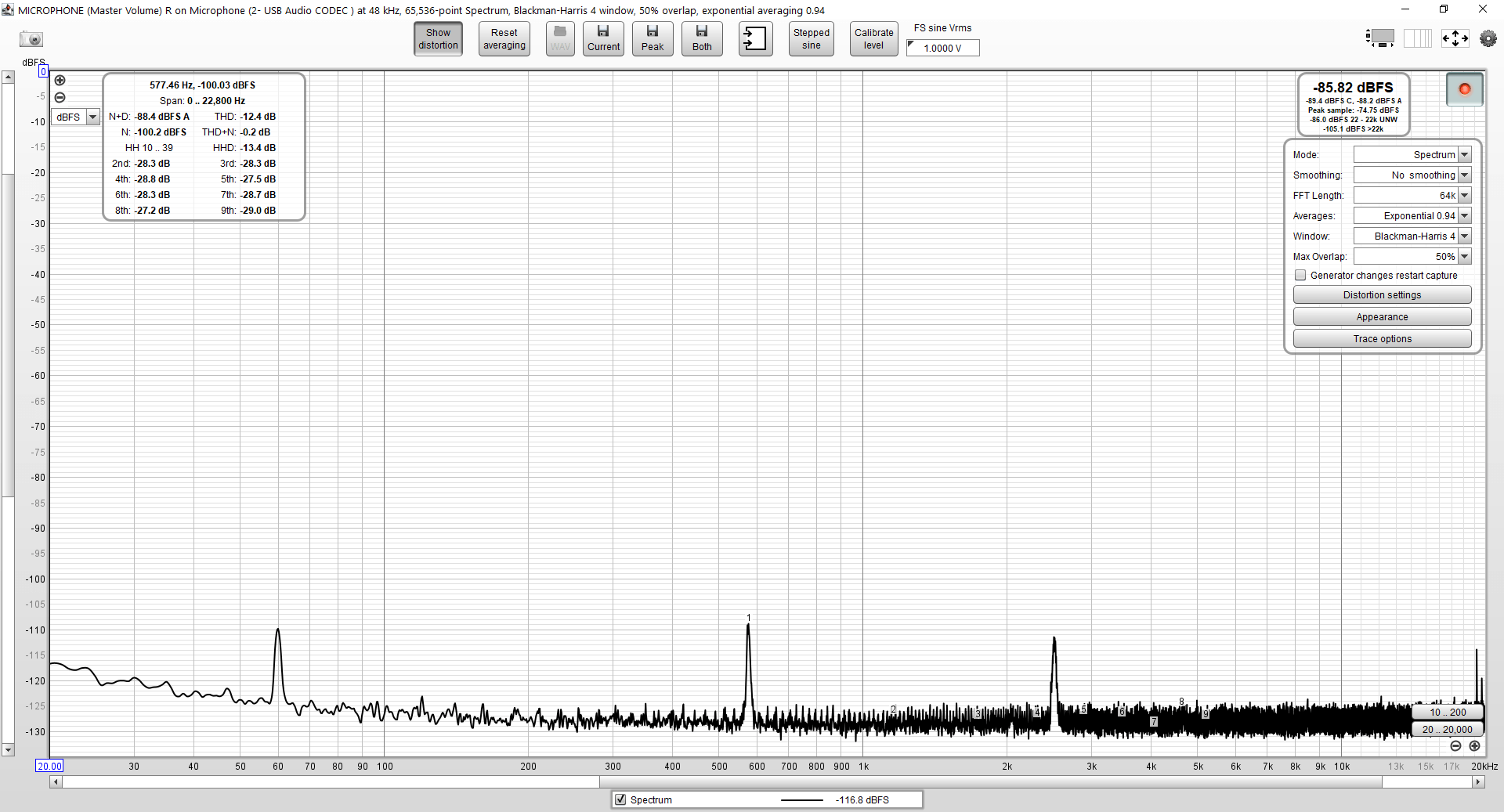Click Reset averaging button
Image resolution: width=1504 pixels, height=812 pixels.
click(x=504, y=38)
